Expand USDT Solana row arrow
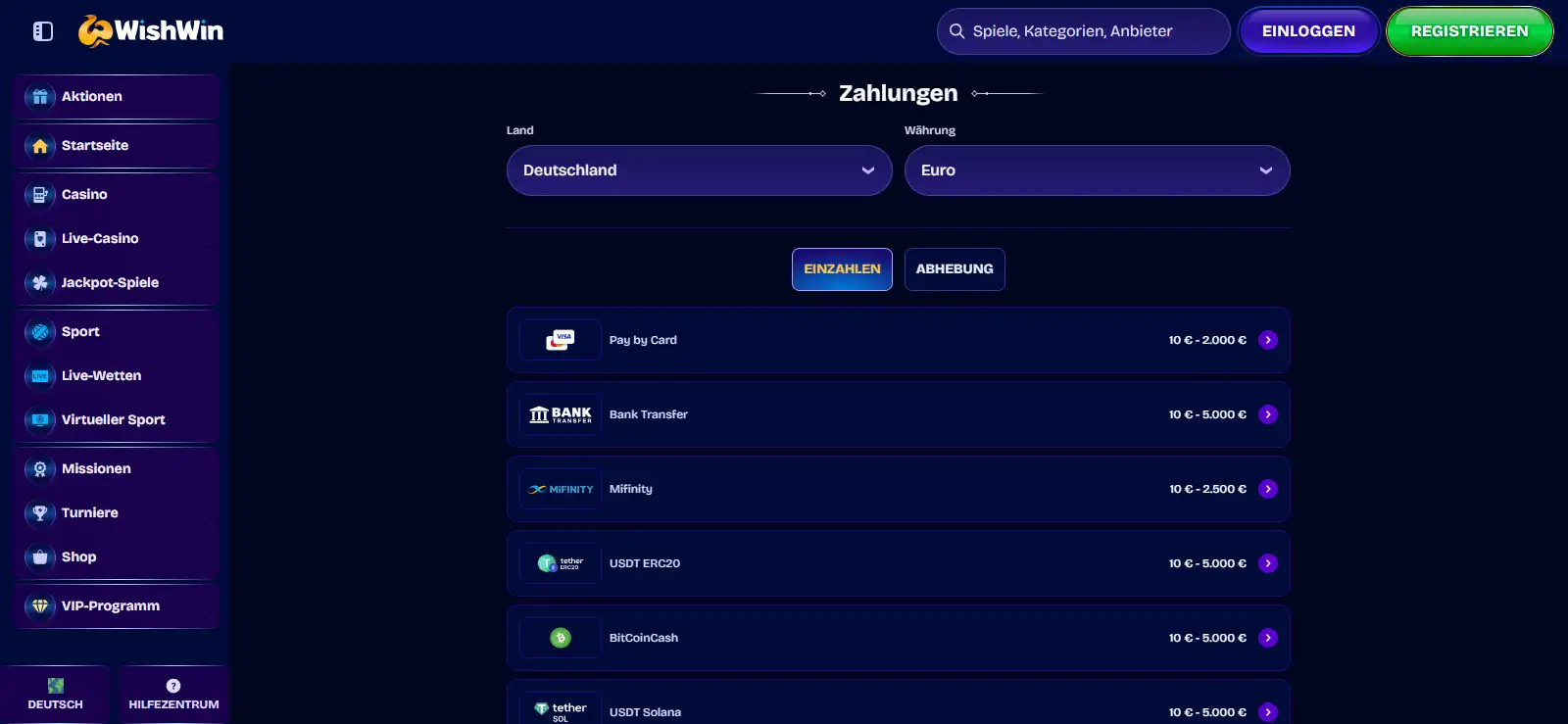The width and height of the screenshot is (1568, 724). pos(1268,712)
